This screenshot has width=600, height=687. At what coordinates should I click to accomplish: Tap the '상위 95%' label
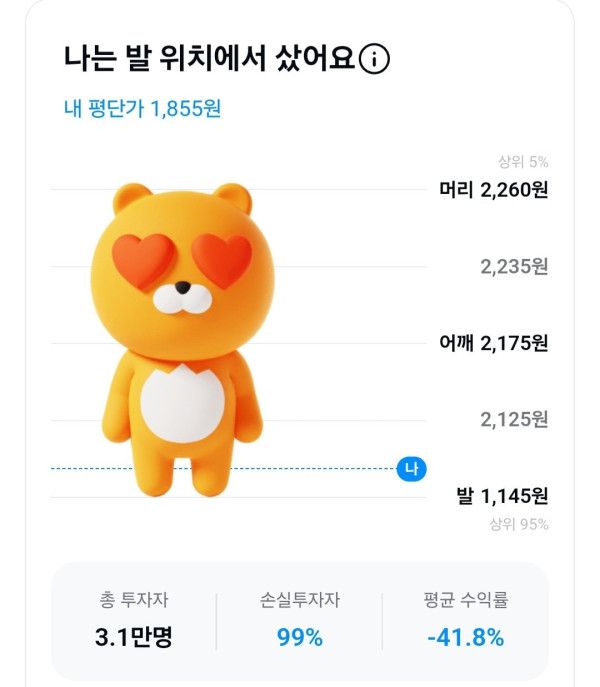coord(520,524)
